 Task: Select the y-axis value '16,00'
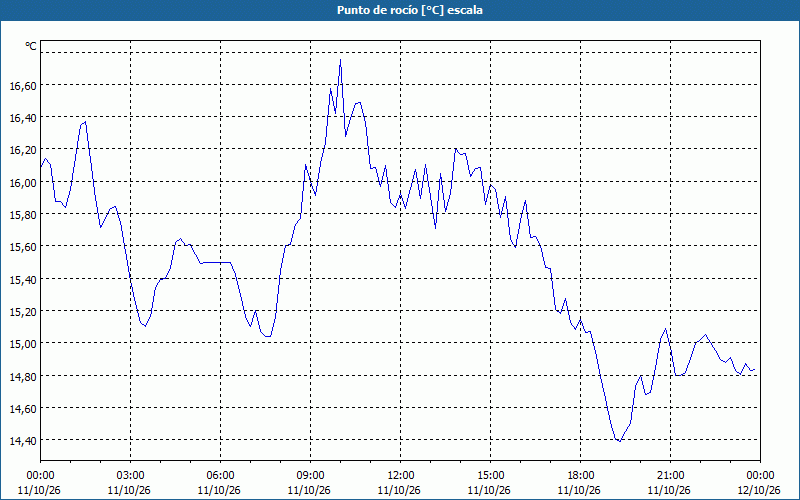click(23, 183)
